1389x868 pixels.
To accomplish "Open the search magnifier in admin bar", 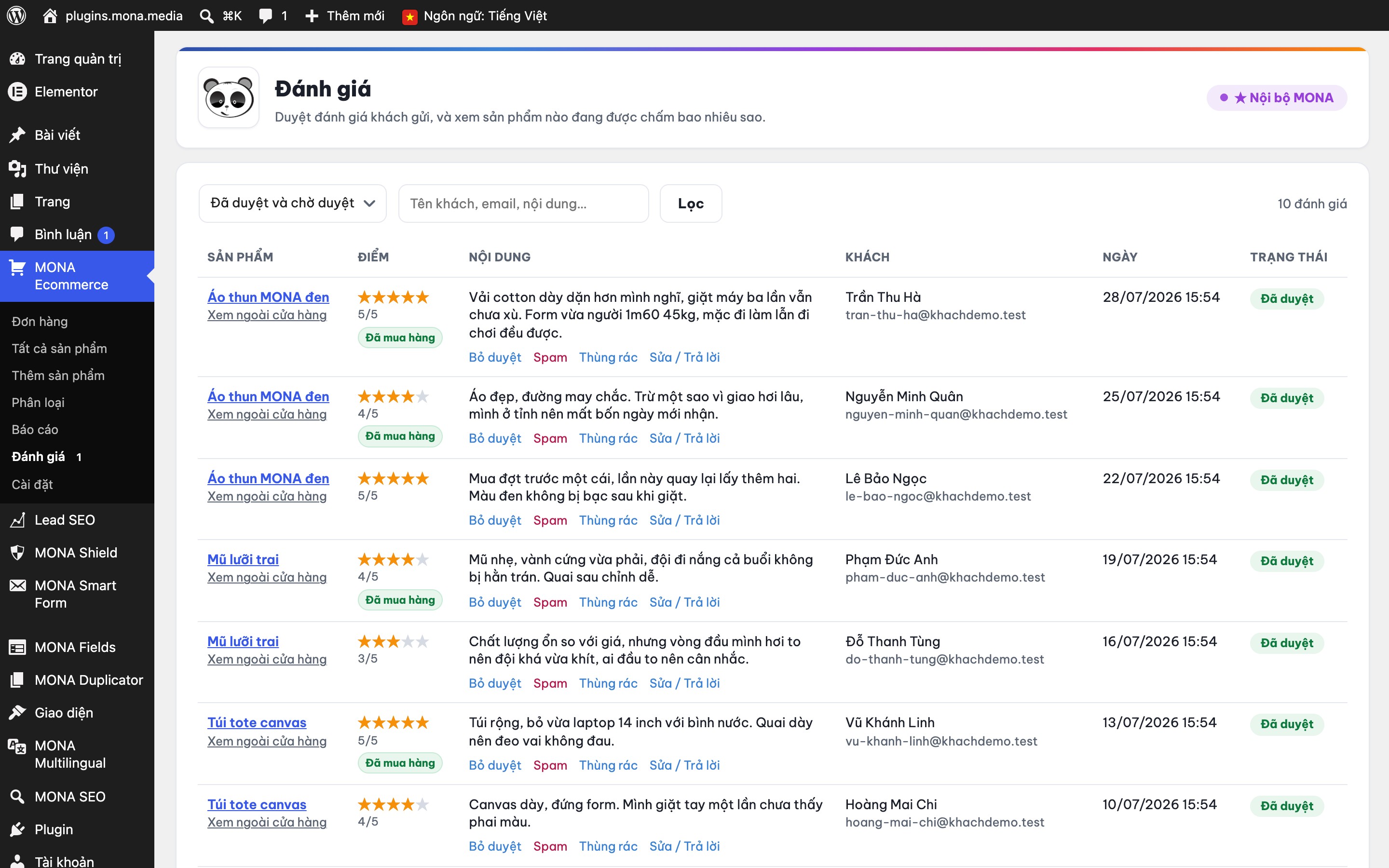I will tap(206, 15).
